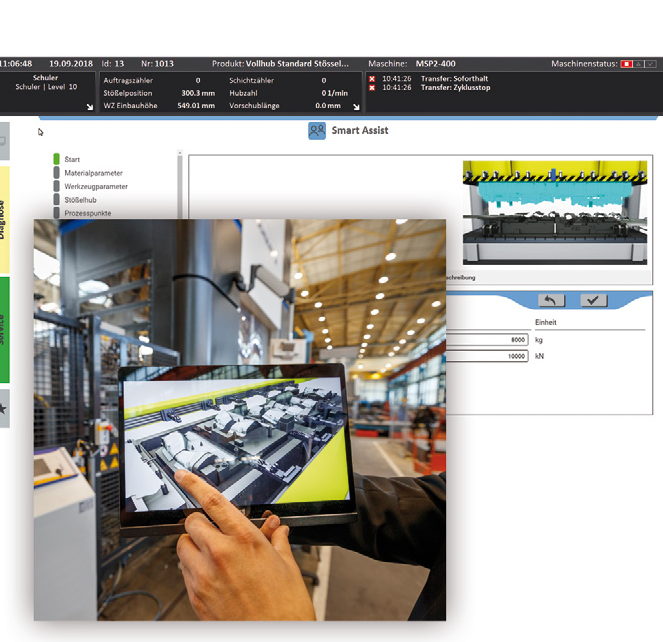Click the step list scrollbar
This screenshot has width=663, height=642.
click(180, 184)
